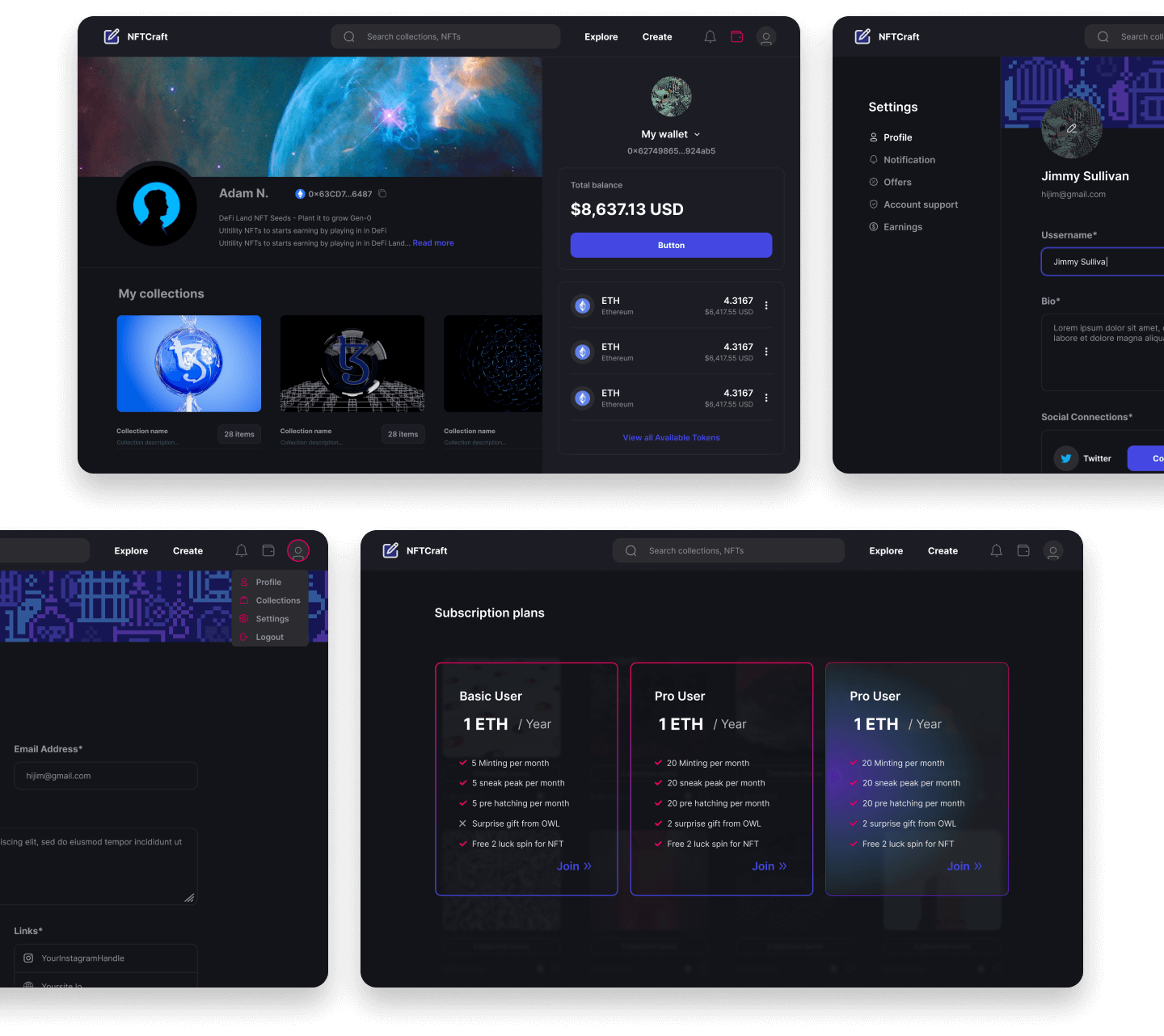Click search field in wallet window
This screenshot has width=1164, height=1036.
pos(445,36)
